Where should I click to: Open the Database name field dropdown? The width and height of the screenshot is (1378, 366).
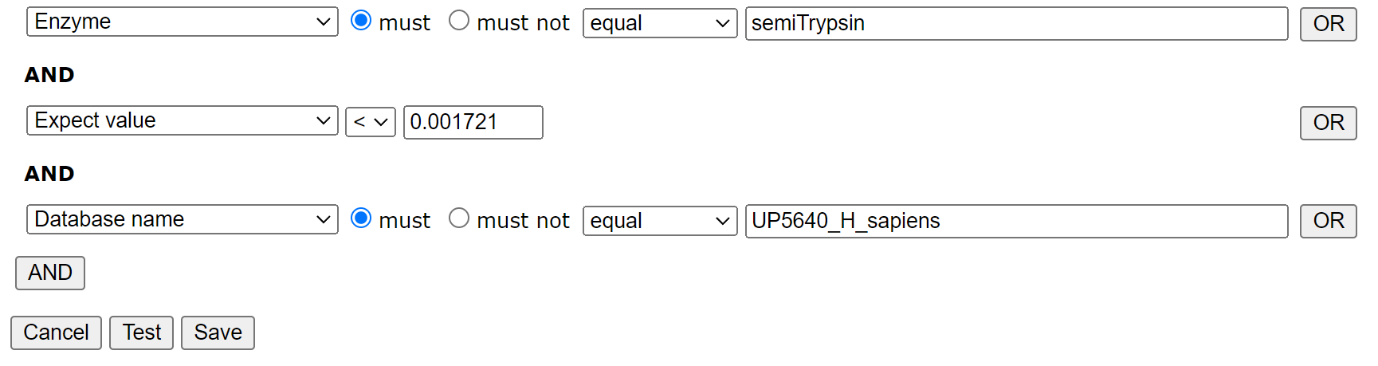182,220
